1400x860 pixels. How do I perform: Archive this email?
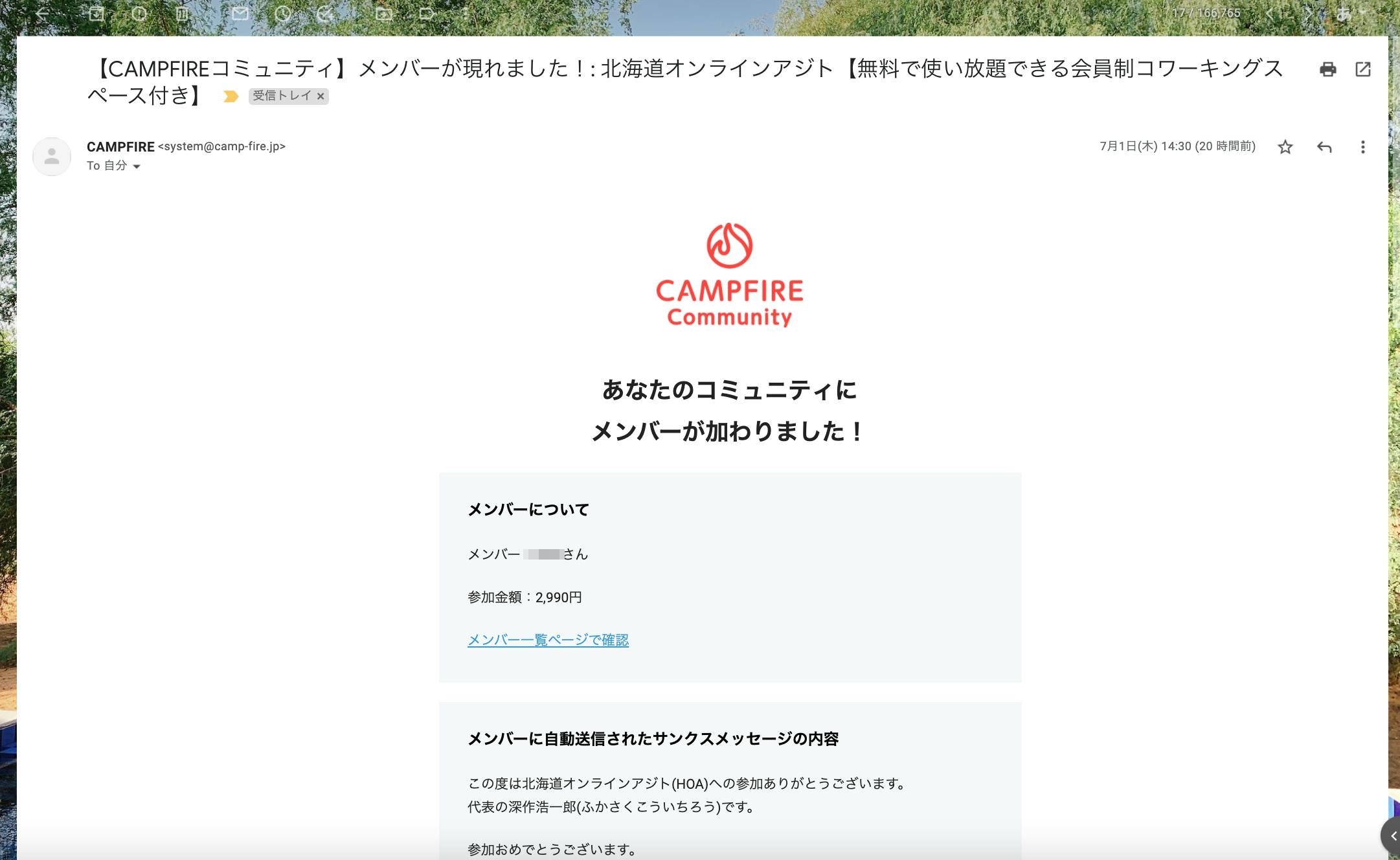tap(96, 14)
